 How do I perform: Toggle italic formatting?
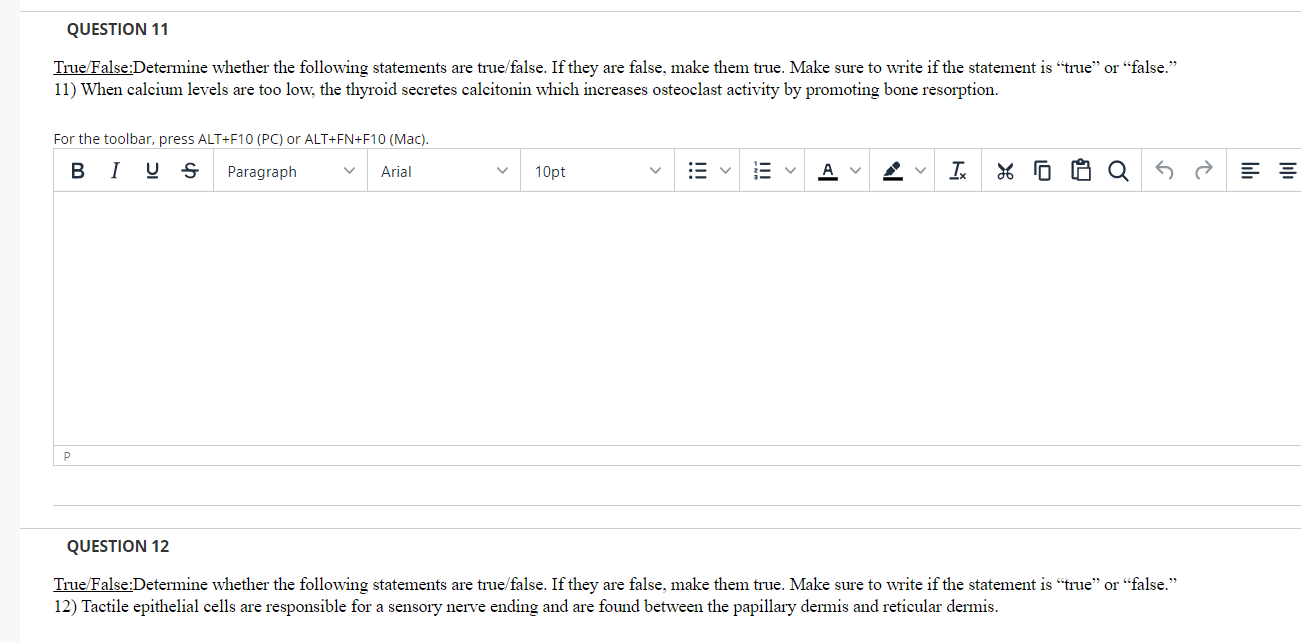115,171
